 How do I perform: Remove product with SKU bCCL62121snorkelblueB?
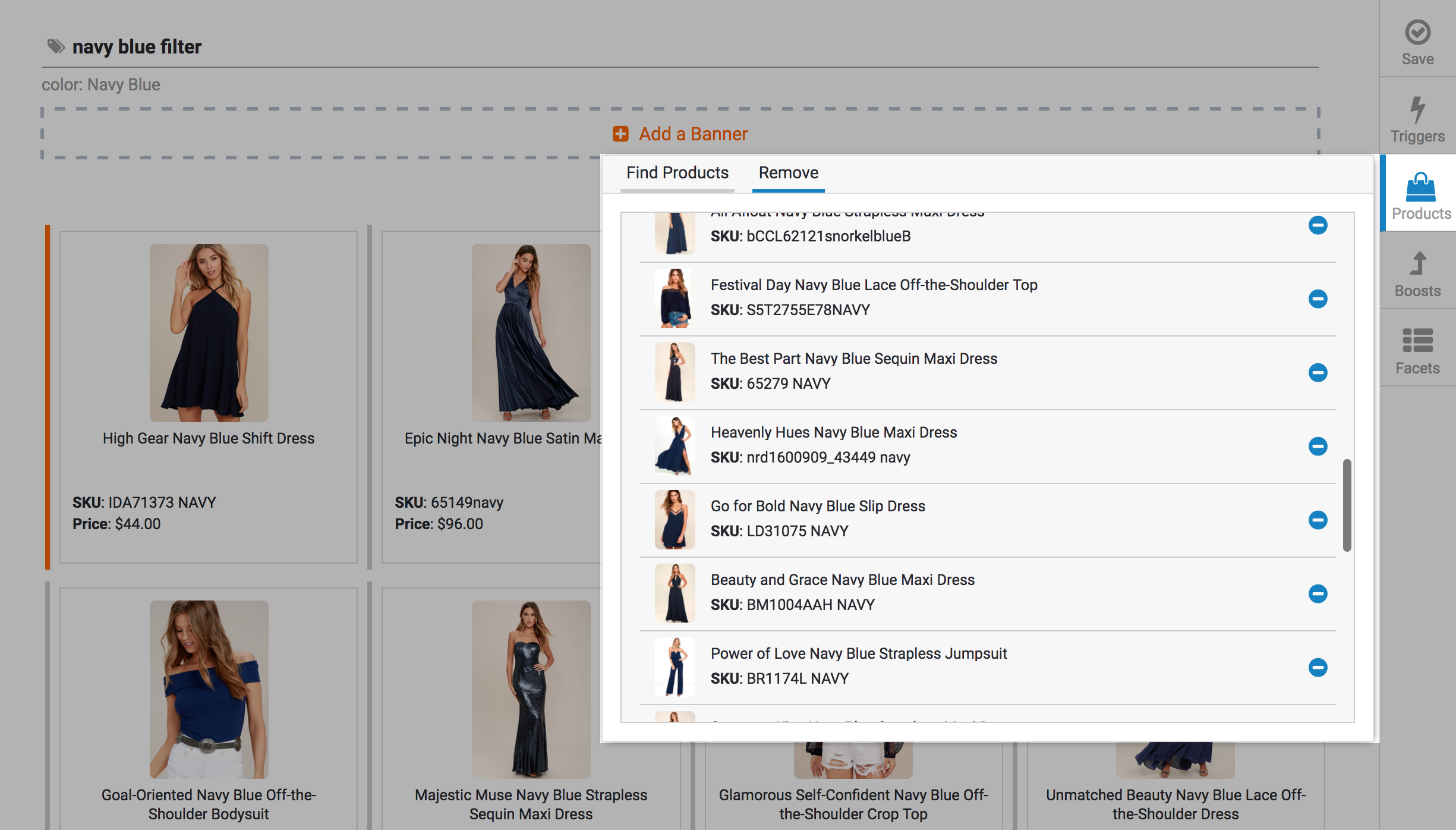1318,225
